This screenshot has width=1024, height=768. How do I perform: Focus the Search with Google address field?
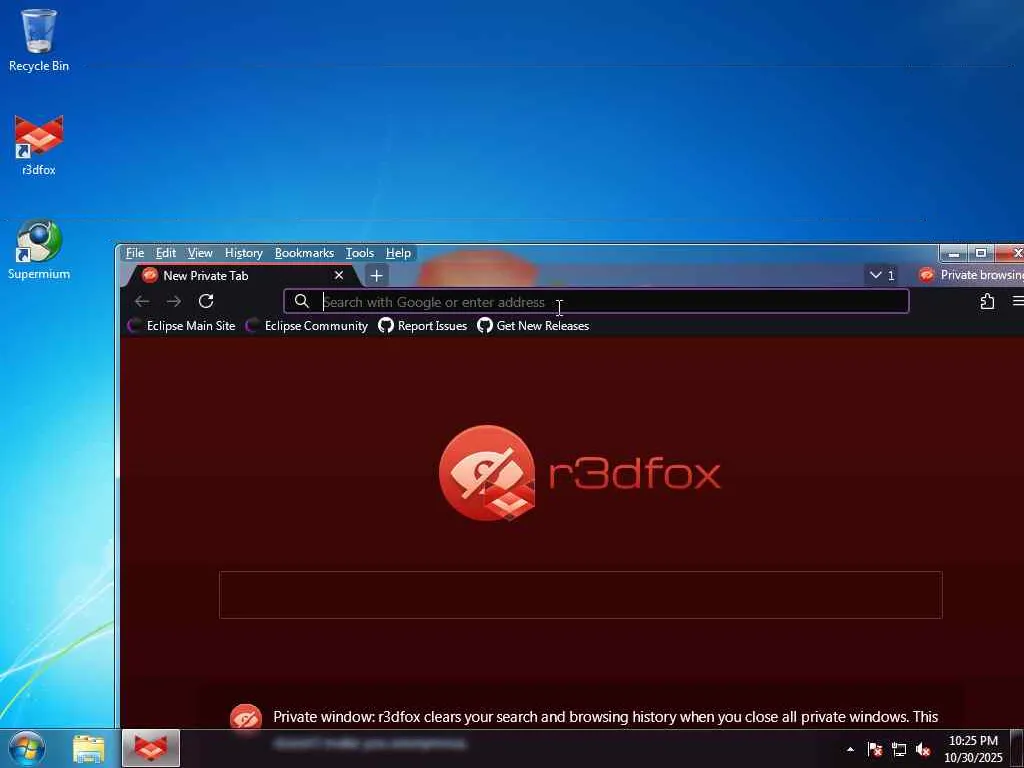[x=596, y=302]
